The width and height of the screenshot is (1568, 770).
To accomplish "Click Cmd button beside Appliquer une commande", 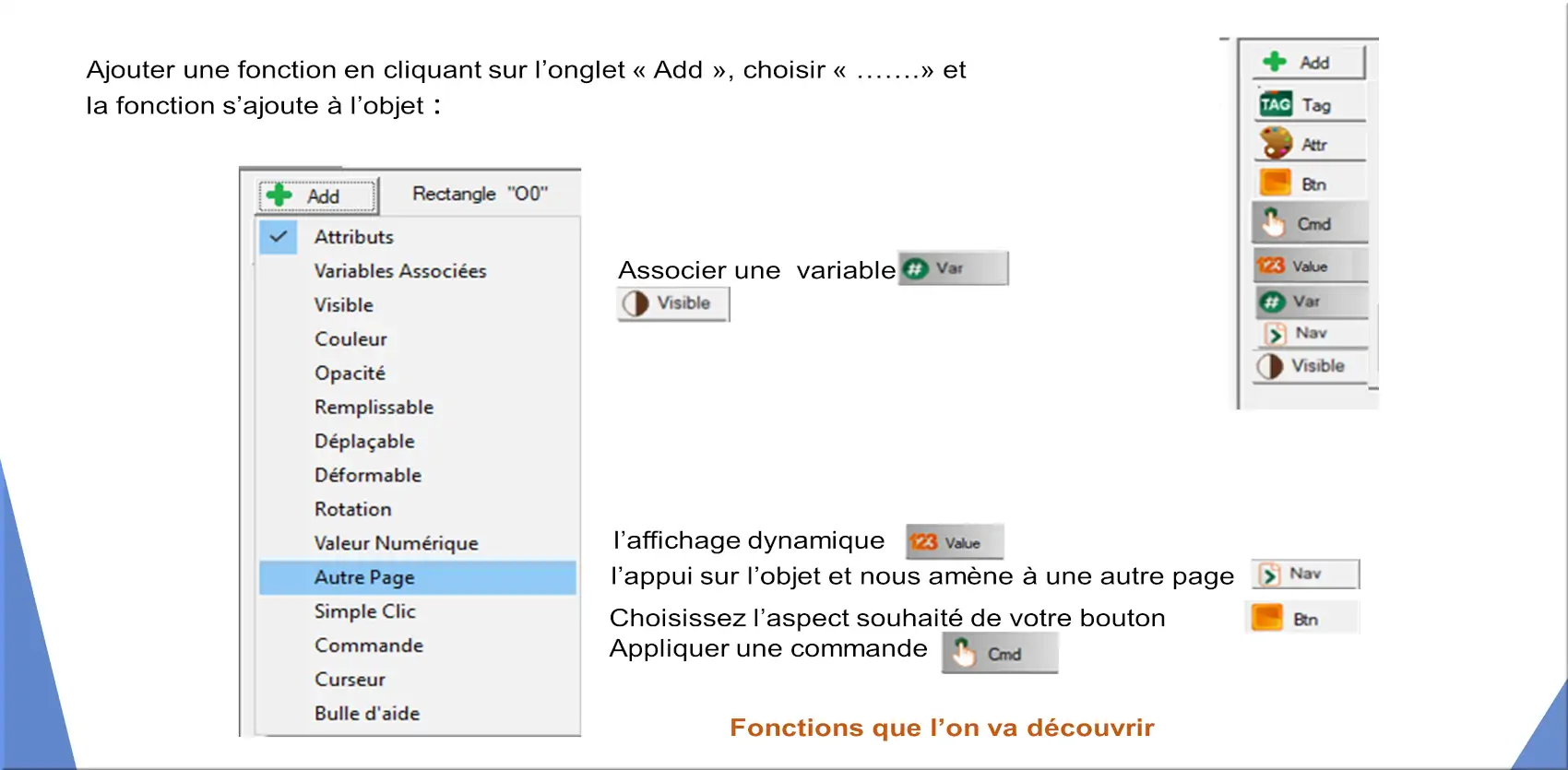I will pos(1000,653).
